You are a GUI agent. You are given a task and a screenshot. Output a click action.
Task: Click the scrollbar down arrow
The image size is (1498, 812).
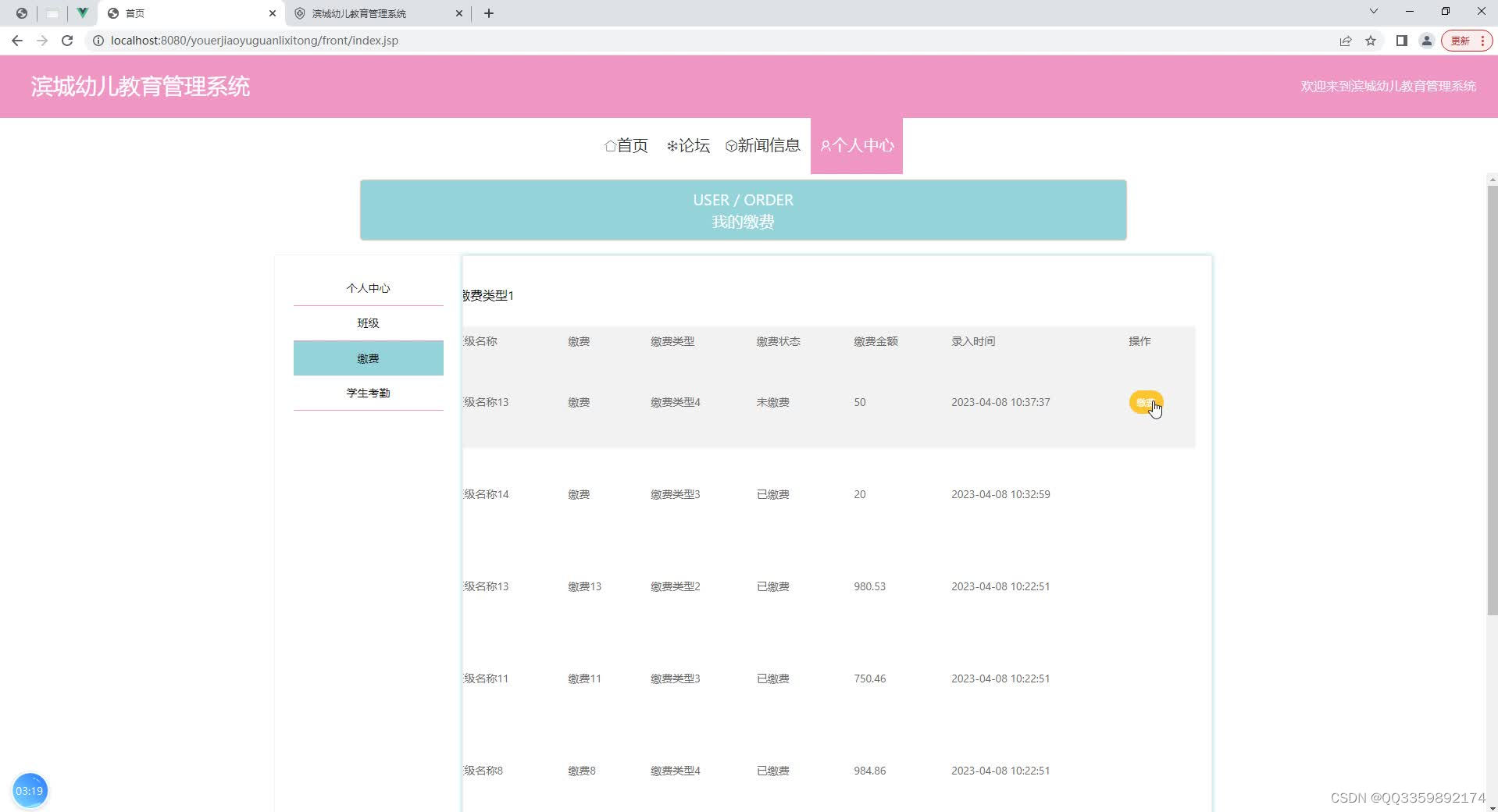(x=1492, y=807)
